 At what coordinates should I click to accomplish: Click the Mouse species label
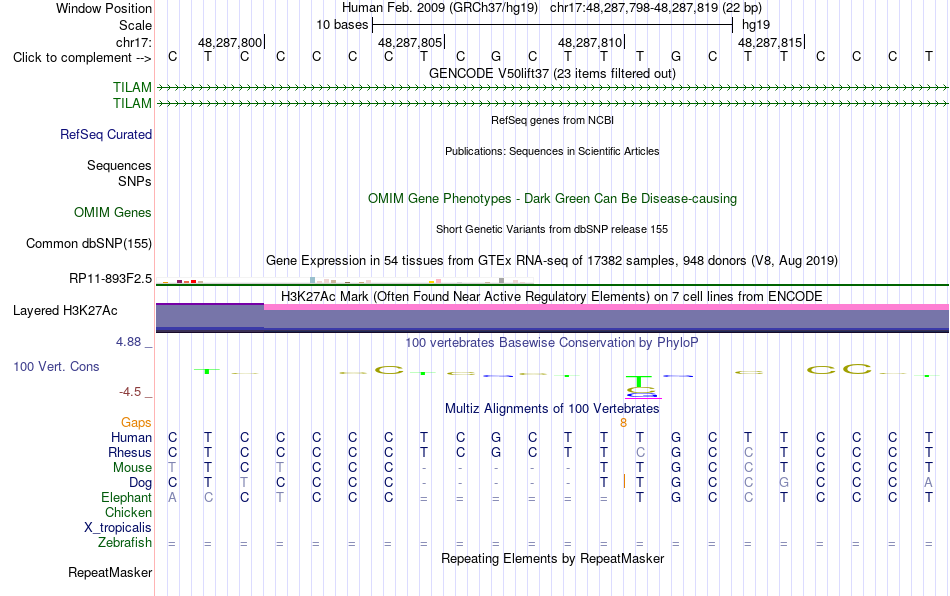[132, 468]
